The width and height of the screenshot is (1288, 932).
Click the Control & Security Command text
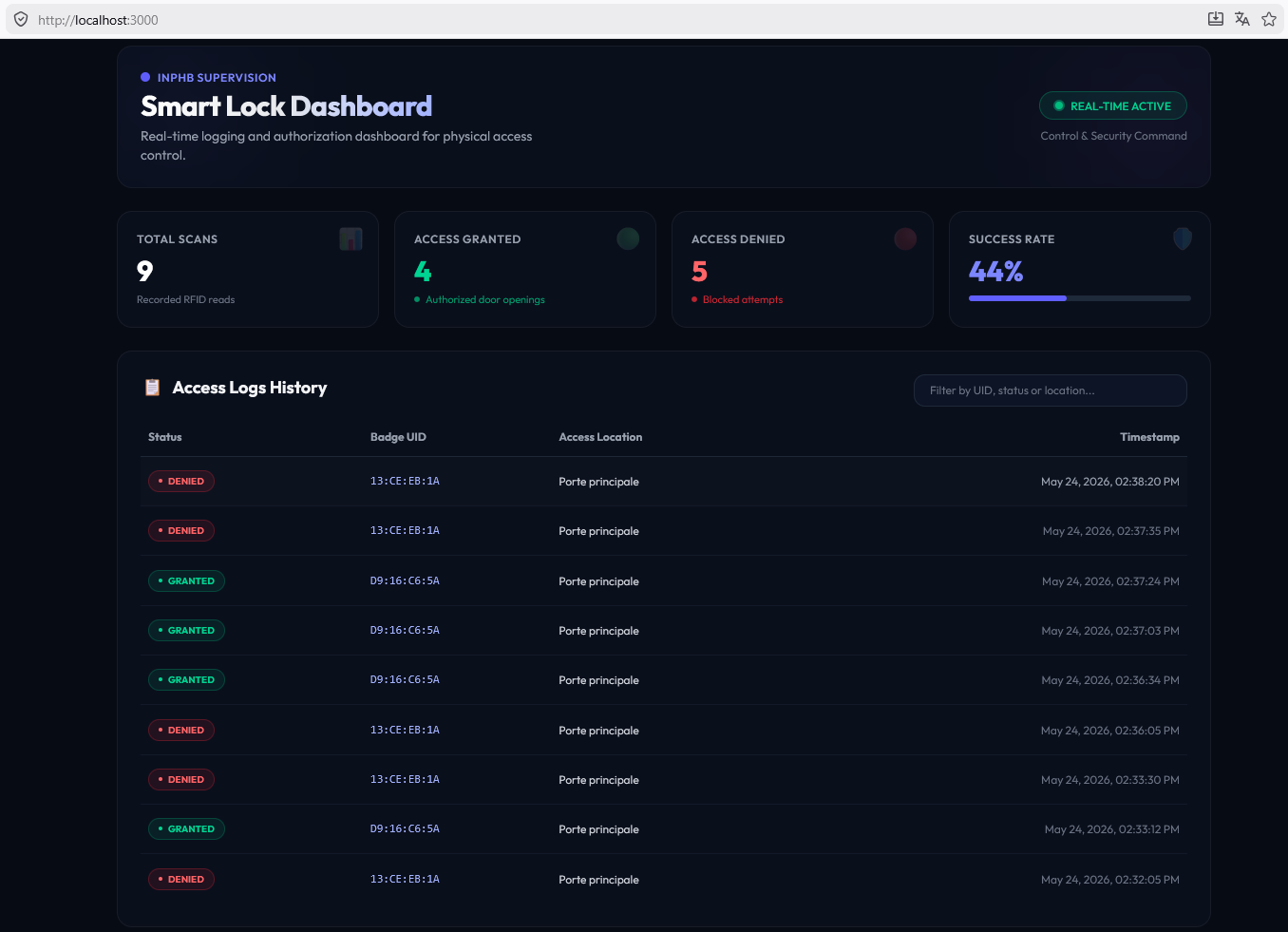click(1113, 136)
